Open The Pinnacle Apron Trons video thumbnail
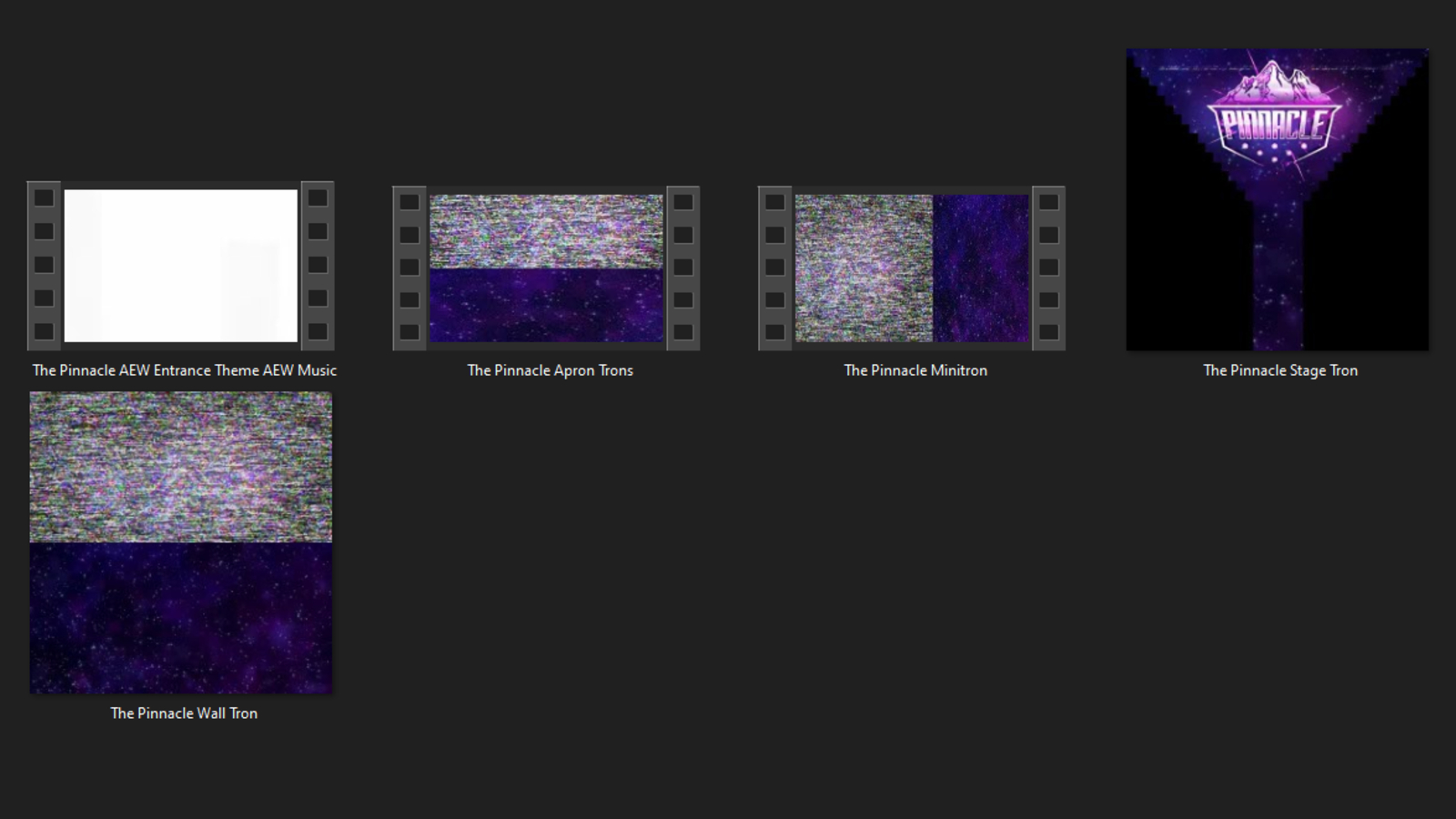Image resolution: width=1456 pixels, height=819 pixels. click(x=546, y=268)
